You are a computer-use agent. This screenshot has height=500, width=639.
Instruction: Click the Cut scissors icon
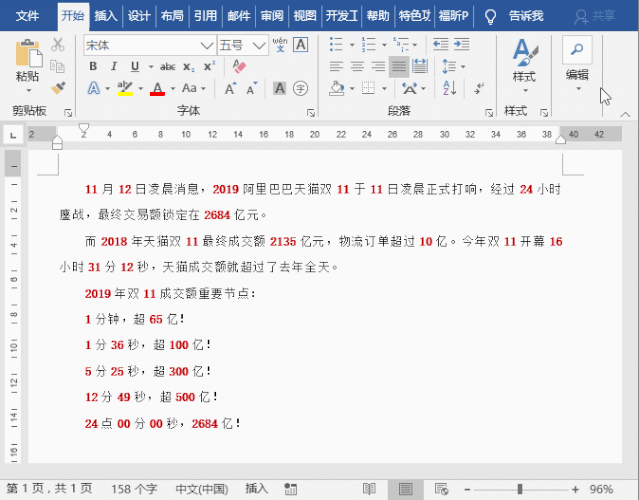[x=57, y=44]
